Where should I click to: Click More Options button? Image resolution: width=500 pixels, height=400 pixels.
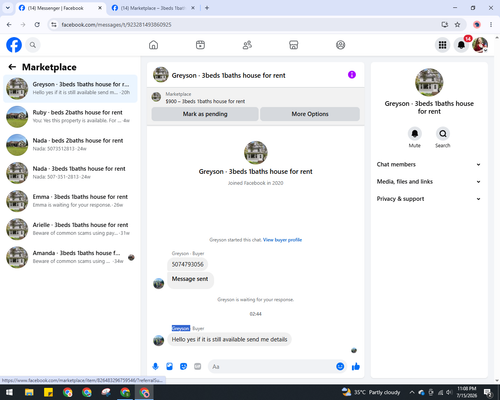[x=310, y=114]
